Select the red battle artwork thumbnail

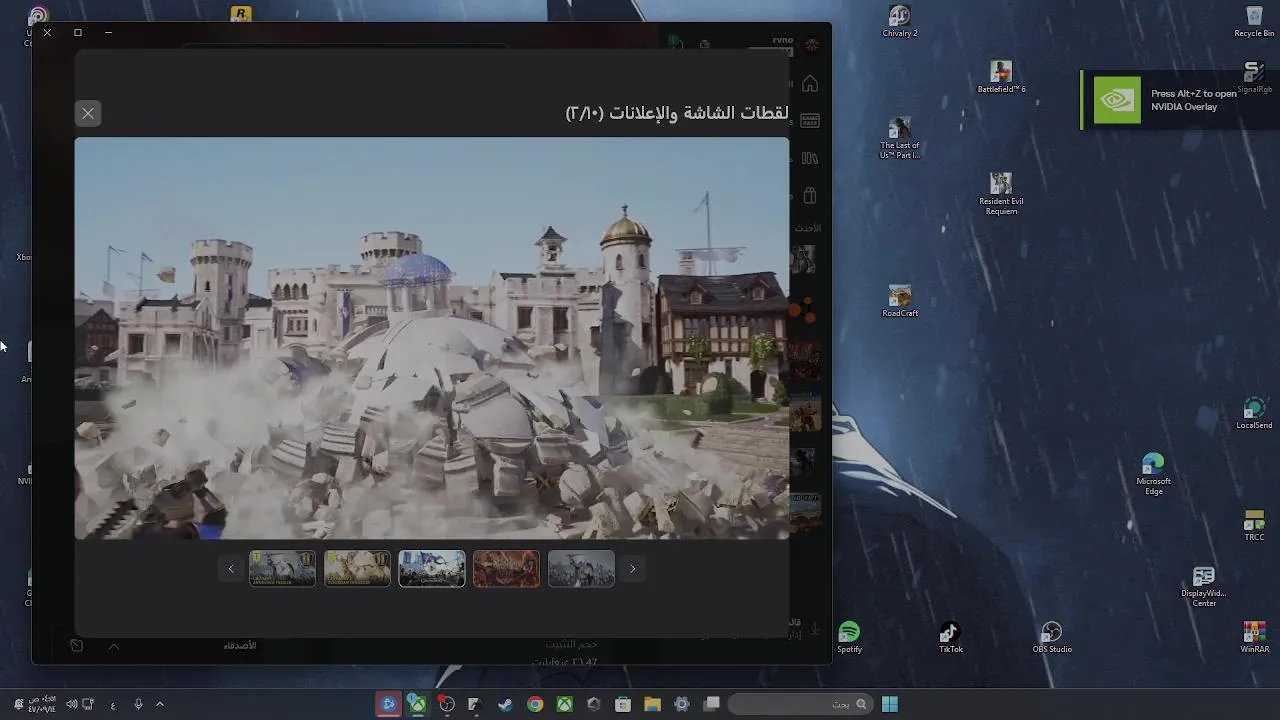coord(506,569)
